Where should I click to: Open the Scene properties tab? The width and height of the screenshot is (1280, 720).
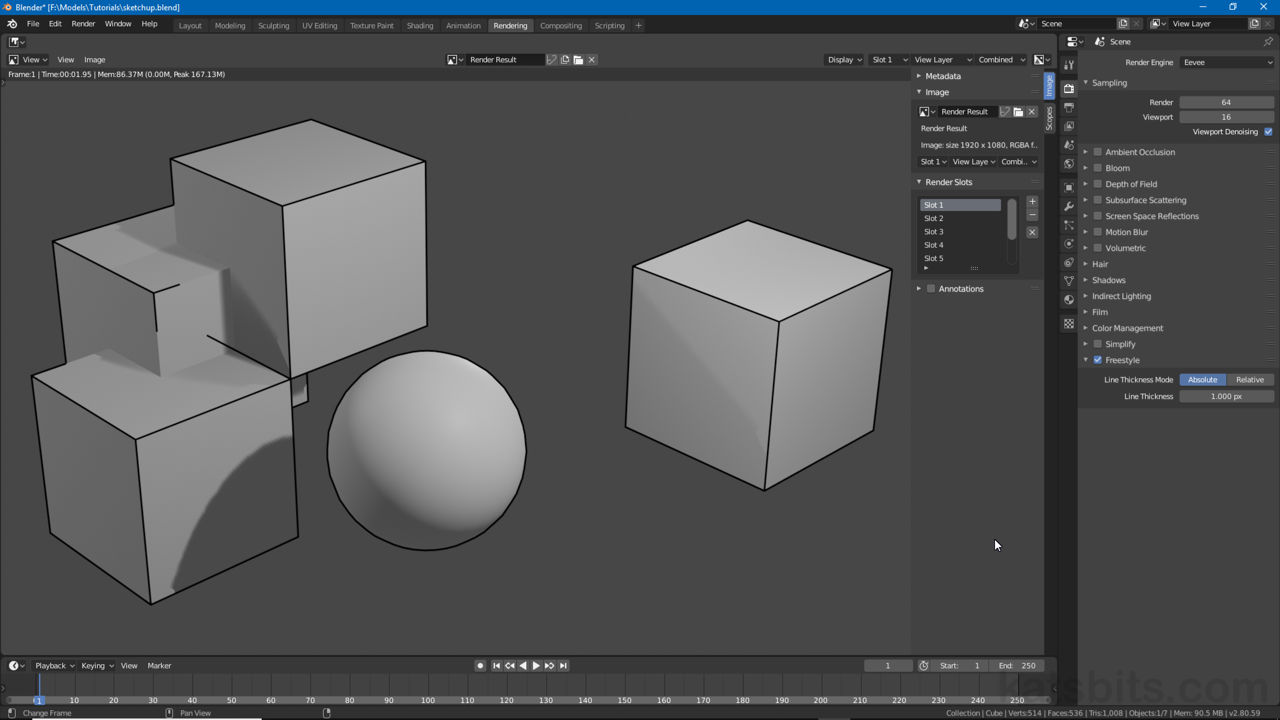pyautogui.click(x=1069, y=145)
